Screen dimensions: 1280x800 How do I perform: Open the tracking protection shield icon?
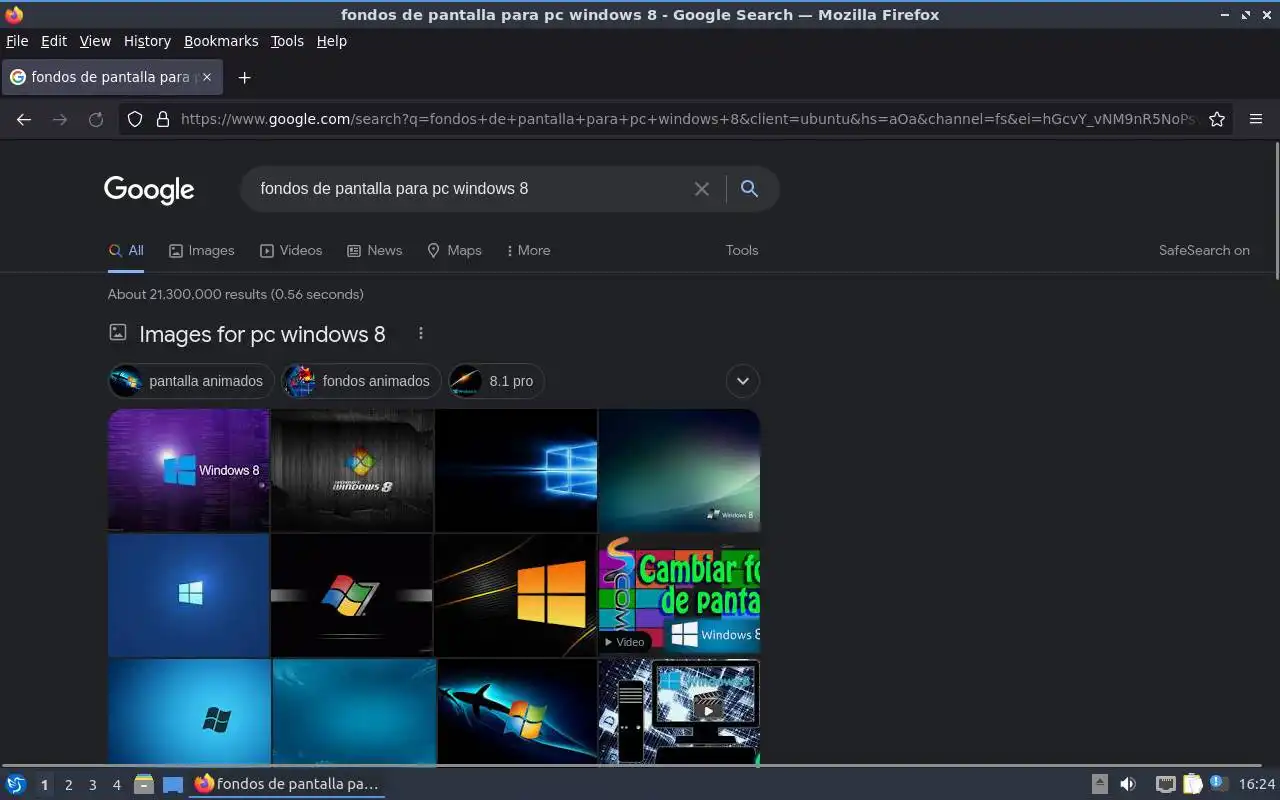point(135,119)
